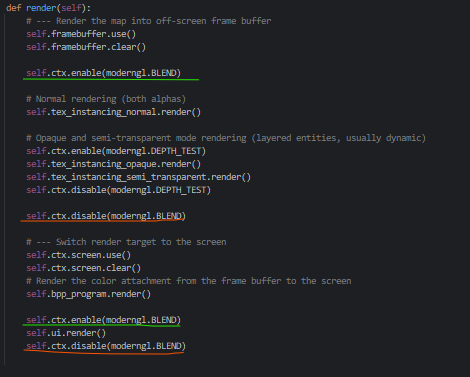
Task: Click the enable BLEND line right before ui.render()
Action: (103, 320)
